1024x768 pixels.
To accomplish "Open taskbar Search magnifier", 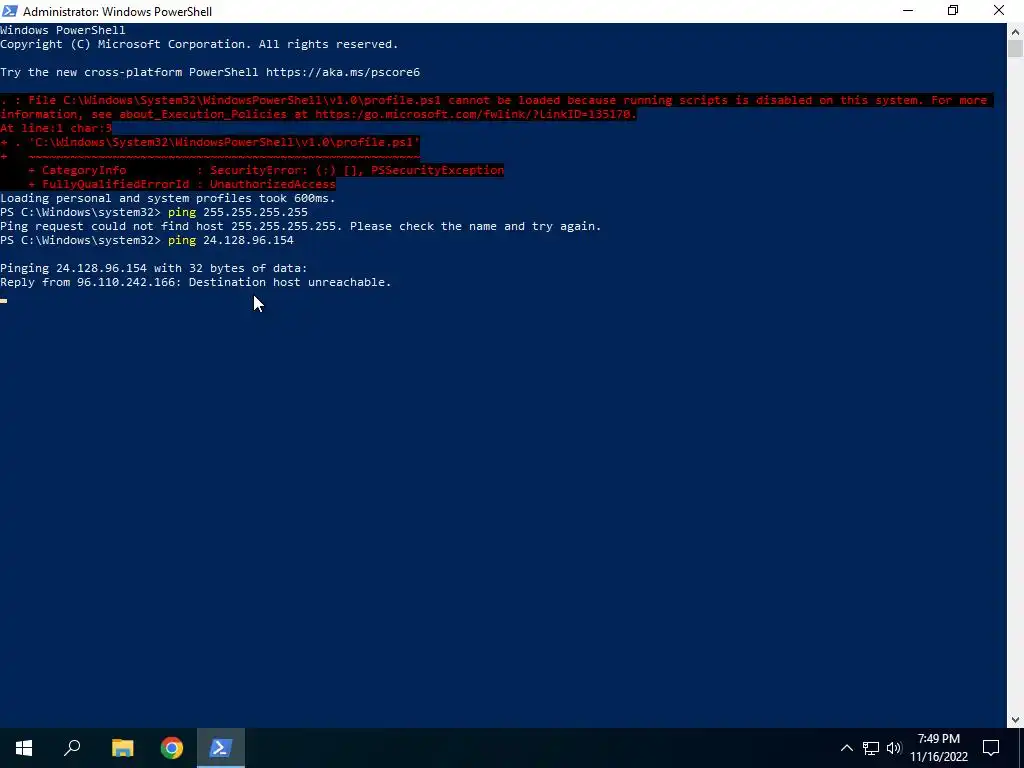I will 72,748.
